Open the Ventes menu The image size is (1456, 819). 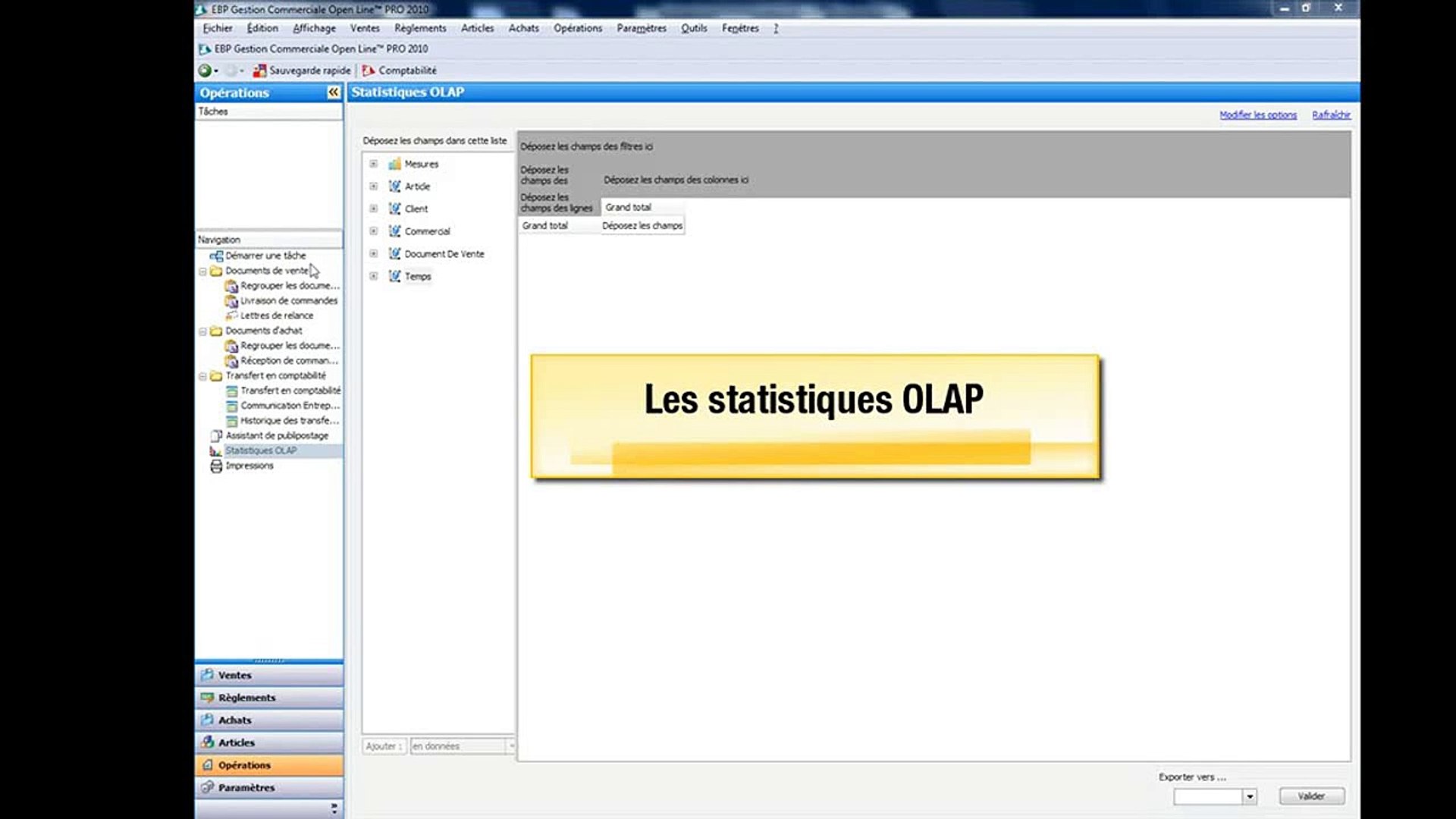point(365,28)
